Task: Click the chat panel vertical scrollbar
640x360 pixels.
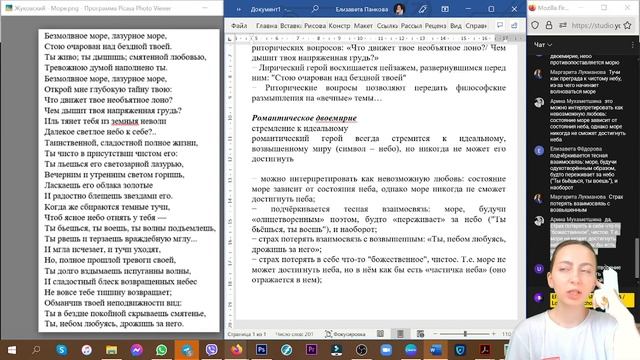Action: [x=637, y=258]
